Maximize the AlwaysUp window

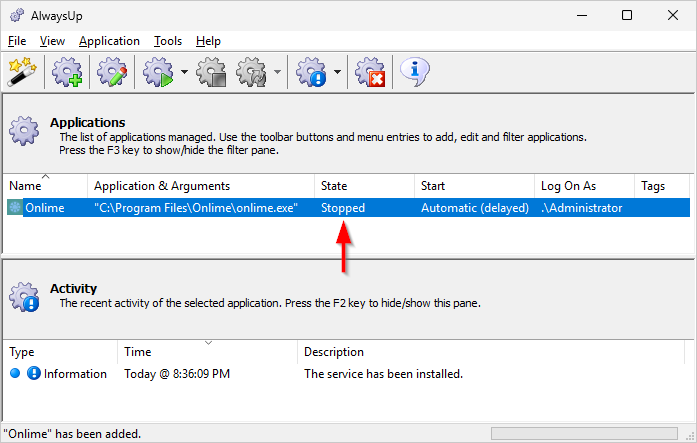[x=627, y=16]
